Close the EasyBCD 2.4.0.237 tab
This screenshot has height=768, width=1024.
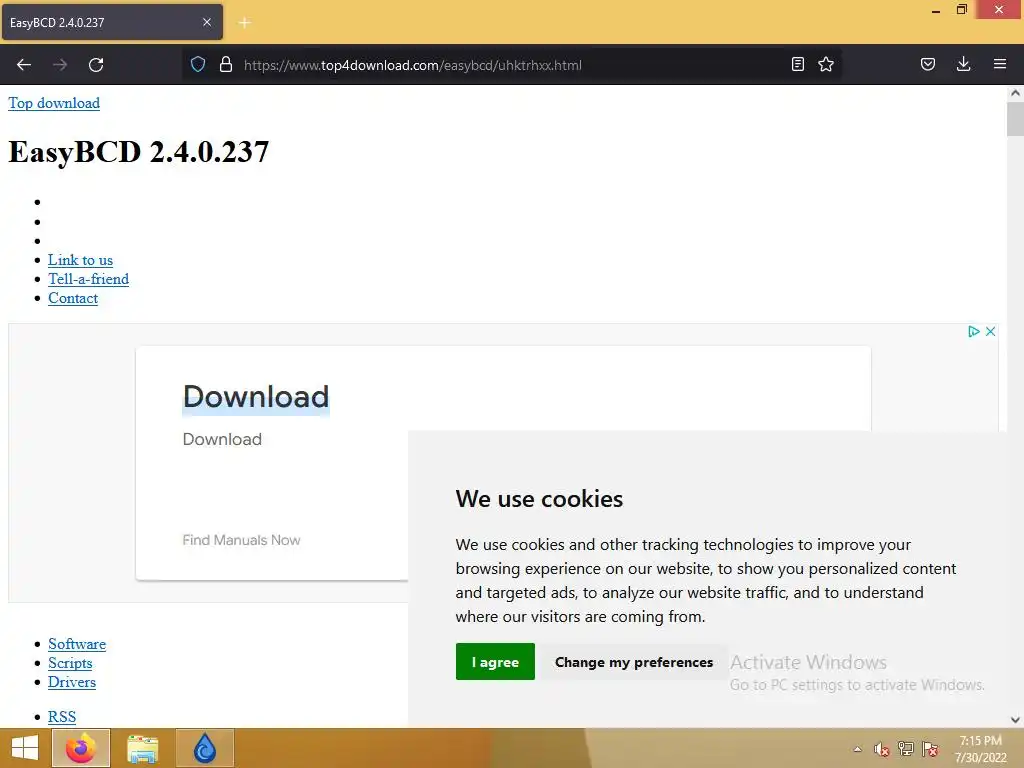[x=207, y=22]
